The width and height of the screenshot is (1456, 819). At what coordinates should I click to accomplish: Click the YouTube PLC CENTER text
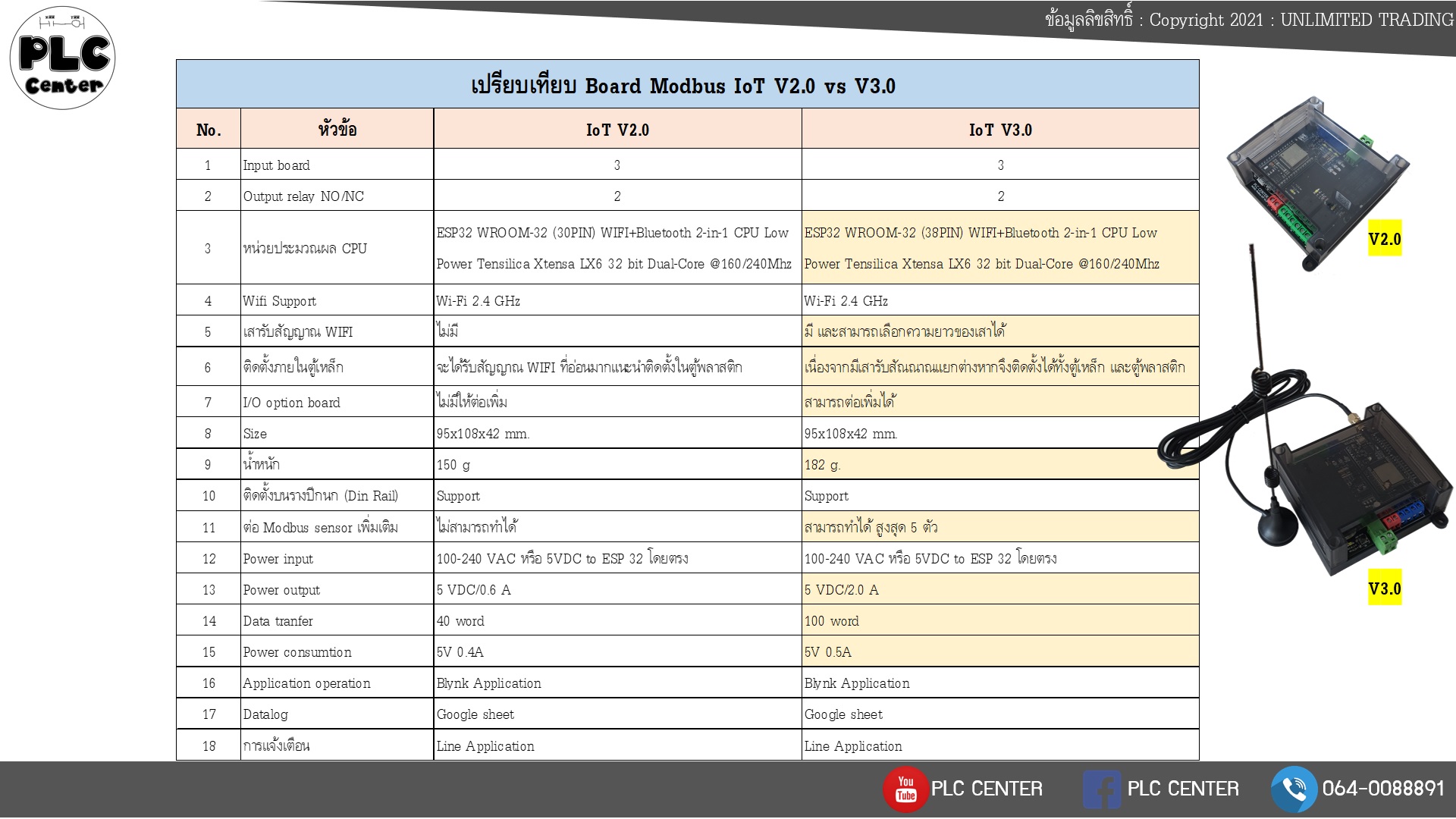coord(987,789)
